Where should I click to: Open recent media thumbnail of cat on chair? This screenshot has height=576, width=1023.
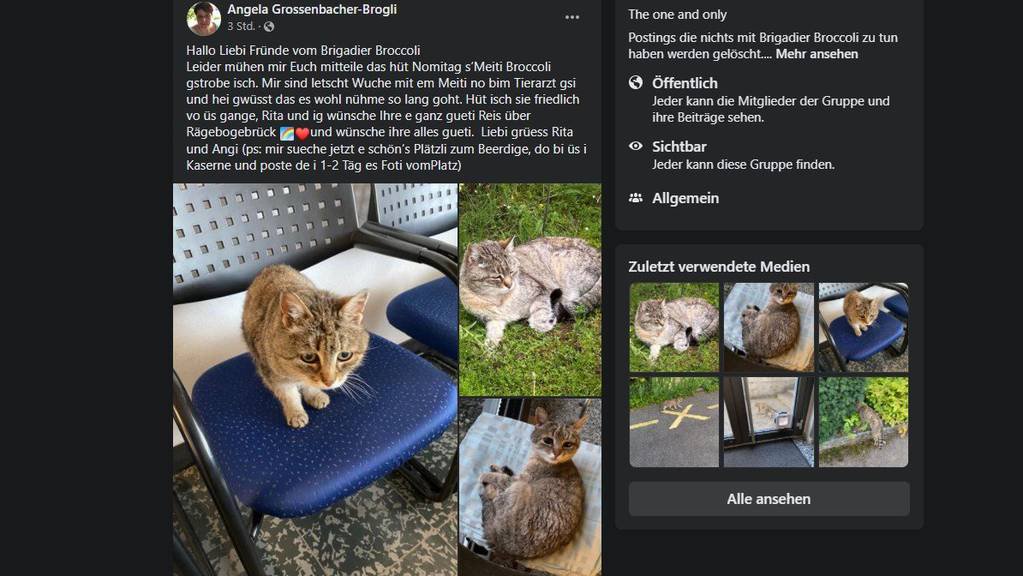[x=863, y=327]
